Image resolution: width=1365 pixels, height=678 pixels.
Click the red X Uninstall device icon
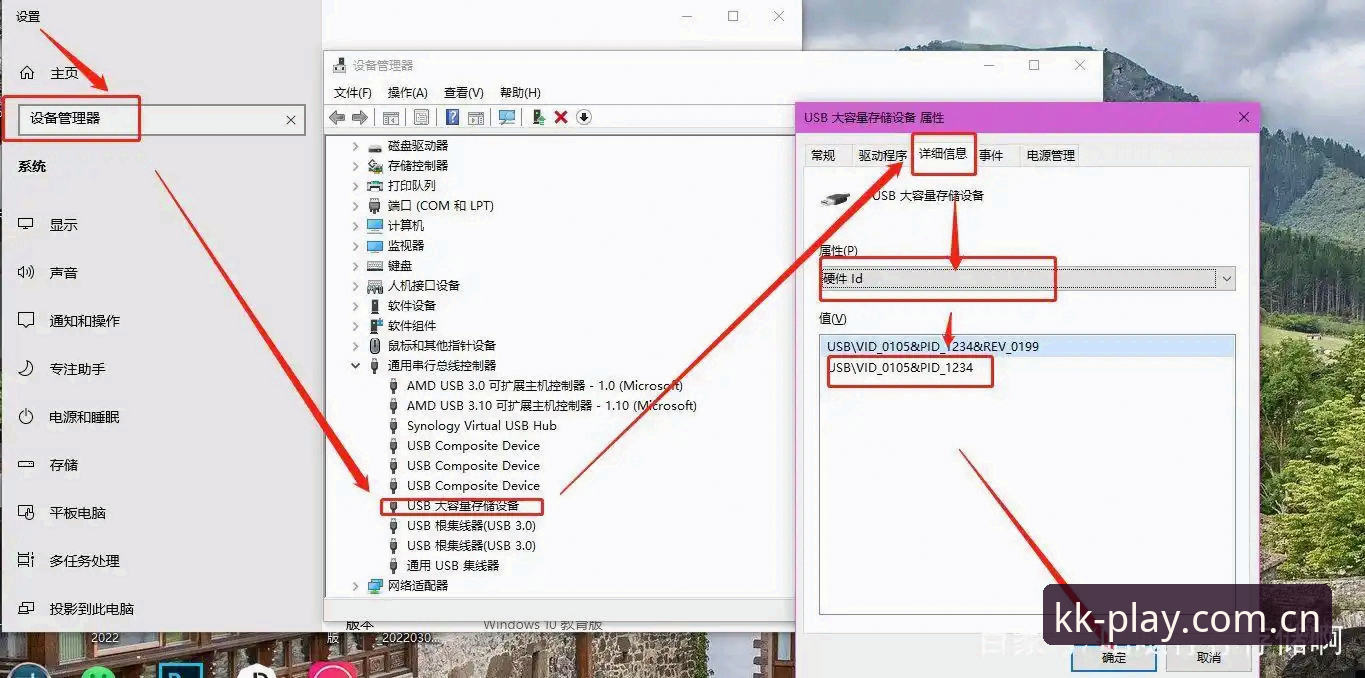pyautogui.click(x=561, y=118)
